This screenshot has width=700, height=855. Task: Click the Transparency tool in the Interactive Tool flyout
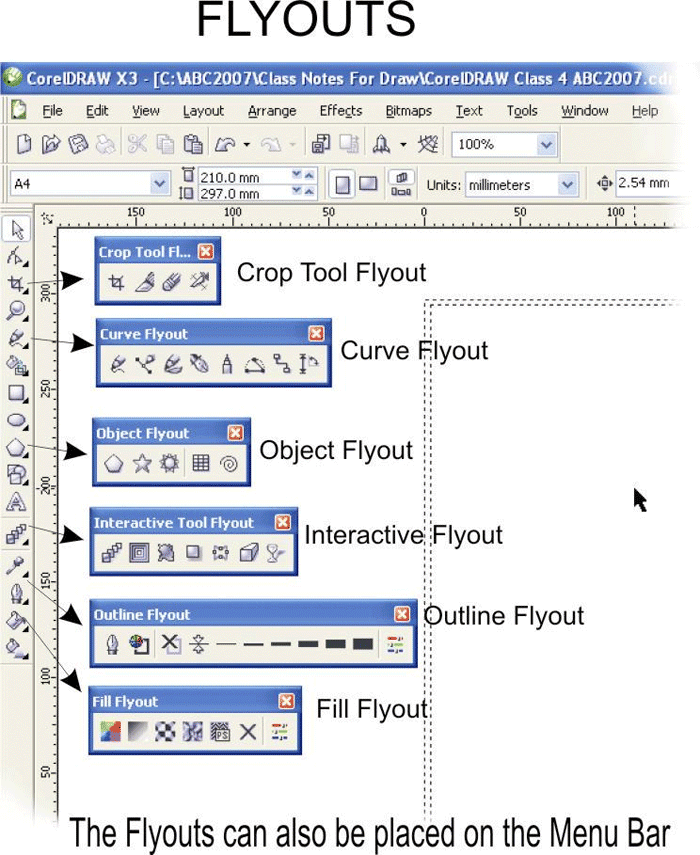275,553
